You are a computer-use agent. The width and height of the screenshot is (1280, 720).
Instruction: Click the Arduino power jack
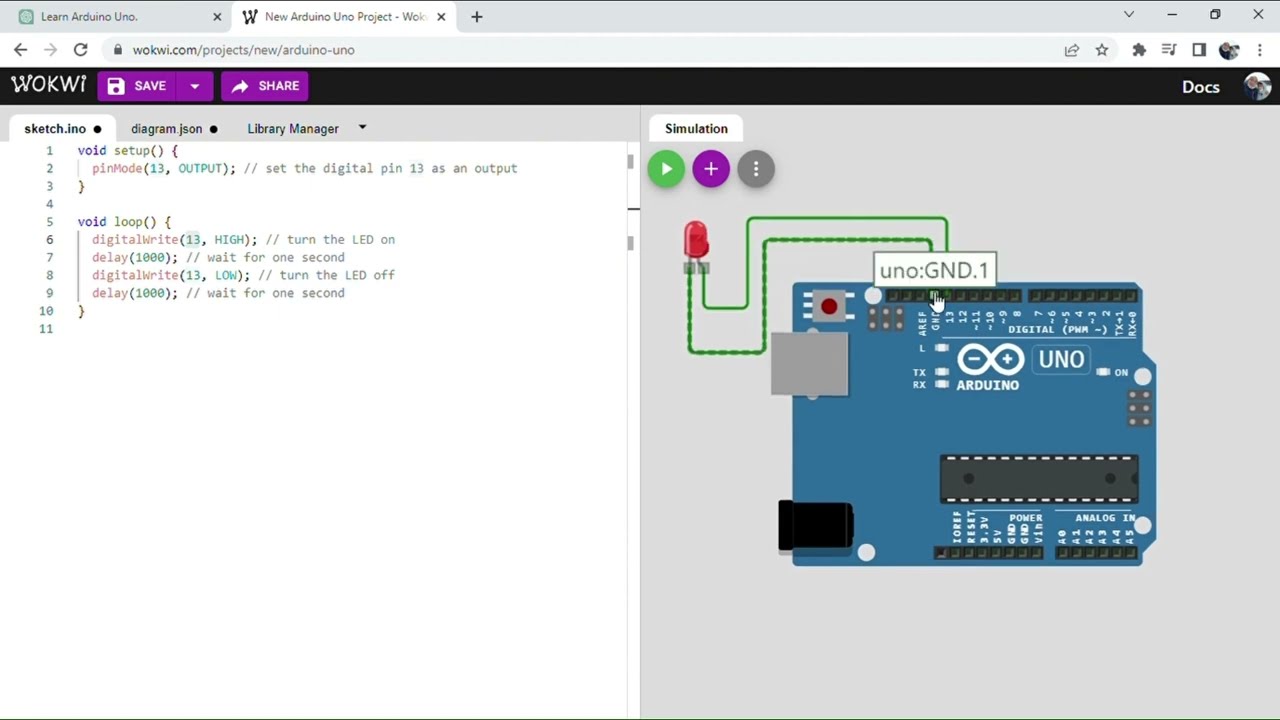pyautogui.click(x=816, y=526)
